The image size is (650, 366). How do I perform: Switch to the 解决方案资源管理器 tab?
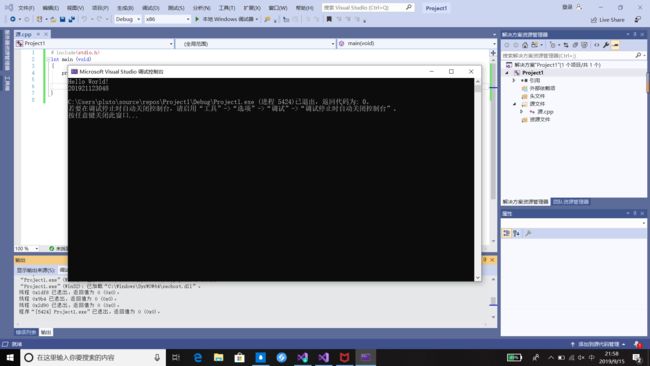point(526,202)
